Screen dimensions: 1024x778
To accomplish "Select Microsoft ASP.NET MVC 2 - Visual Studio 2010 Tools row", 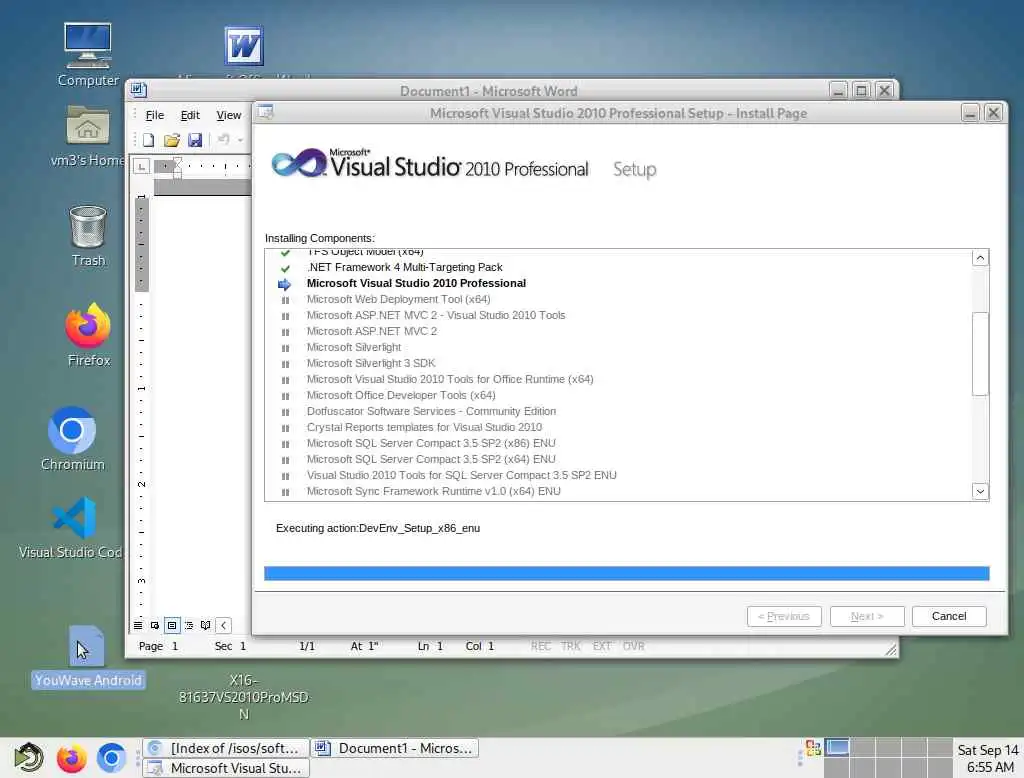I will click(436, 315).
